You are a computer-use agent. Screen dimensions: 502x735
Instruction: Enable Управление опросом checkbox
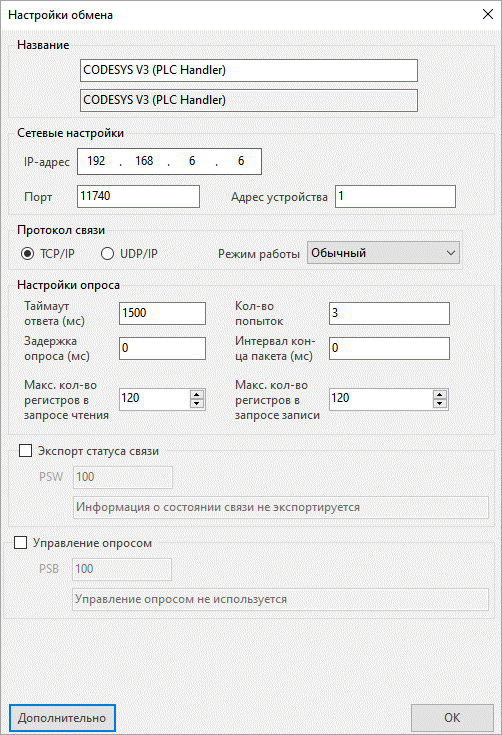(21, 543)
